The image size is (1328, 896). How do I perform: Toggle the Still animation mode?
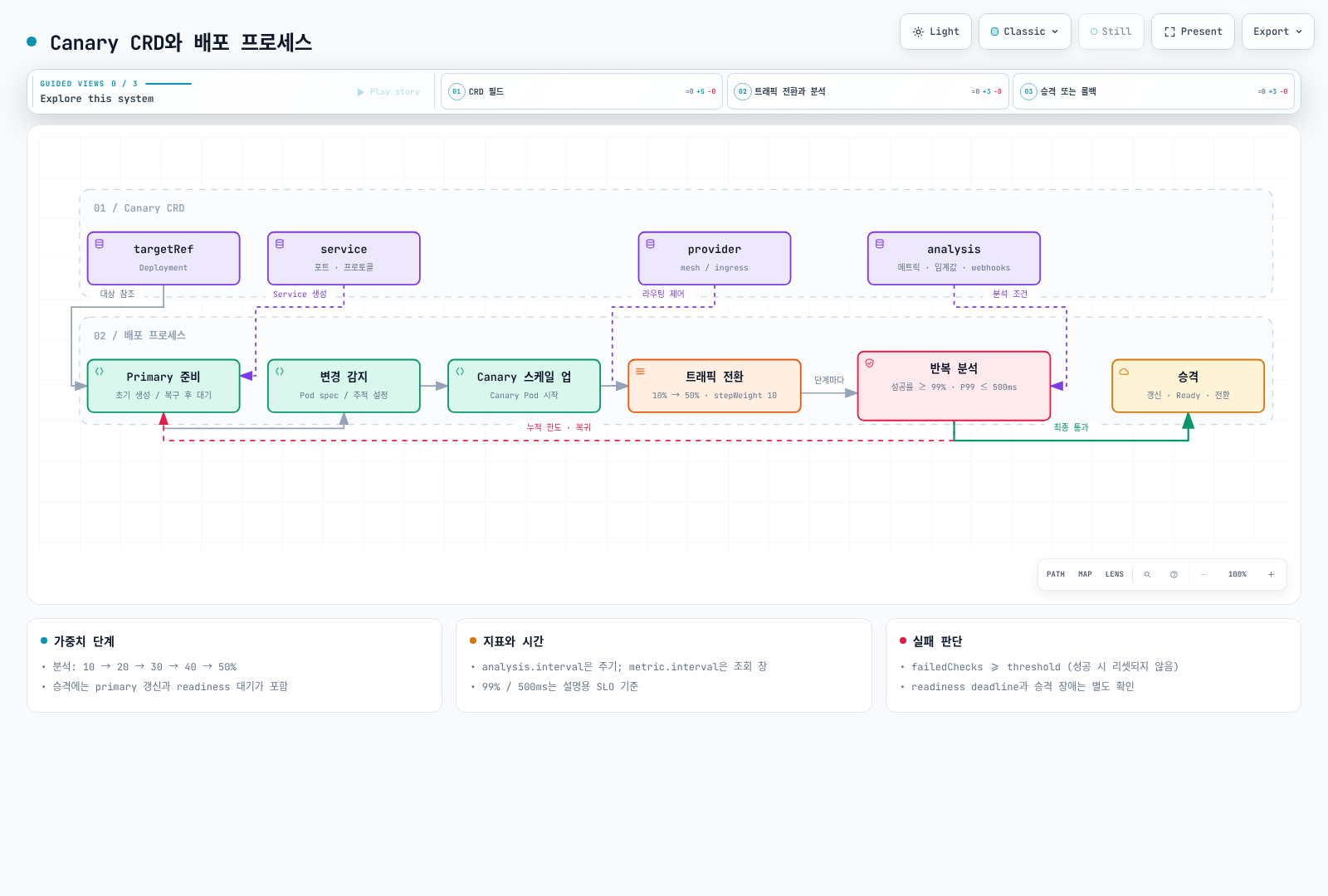tap(1111, 32)
